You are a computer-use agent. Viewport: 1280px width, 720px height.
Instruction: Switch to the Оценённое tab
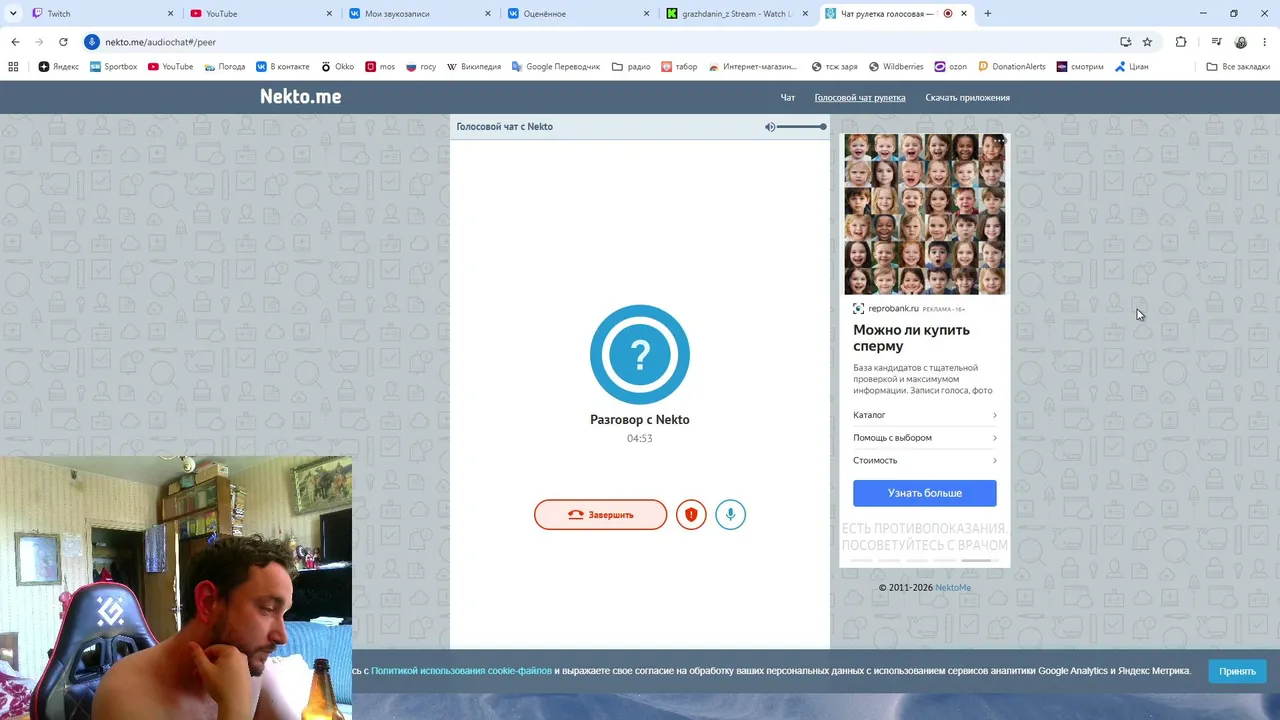579,14
